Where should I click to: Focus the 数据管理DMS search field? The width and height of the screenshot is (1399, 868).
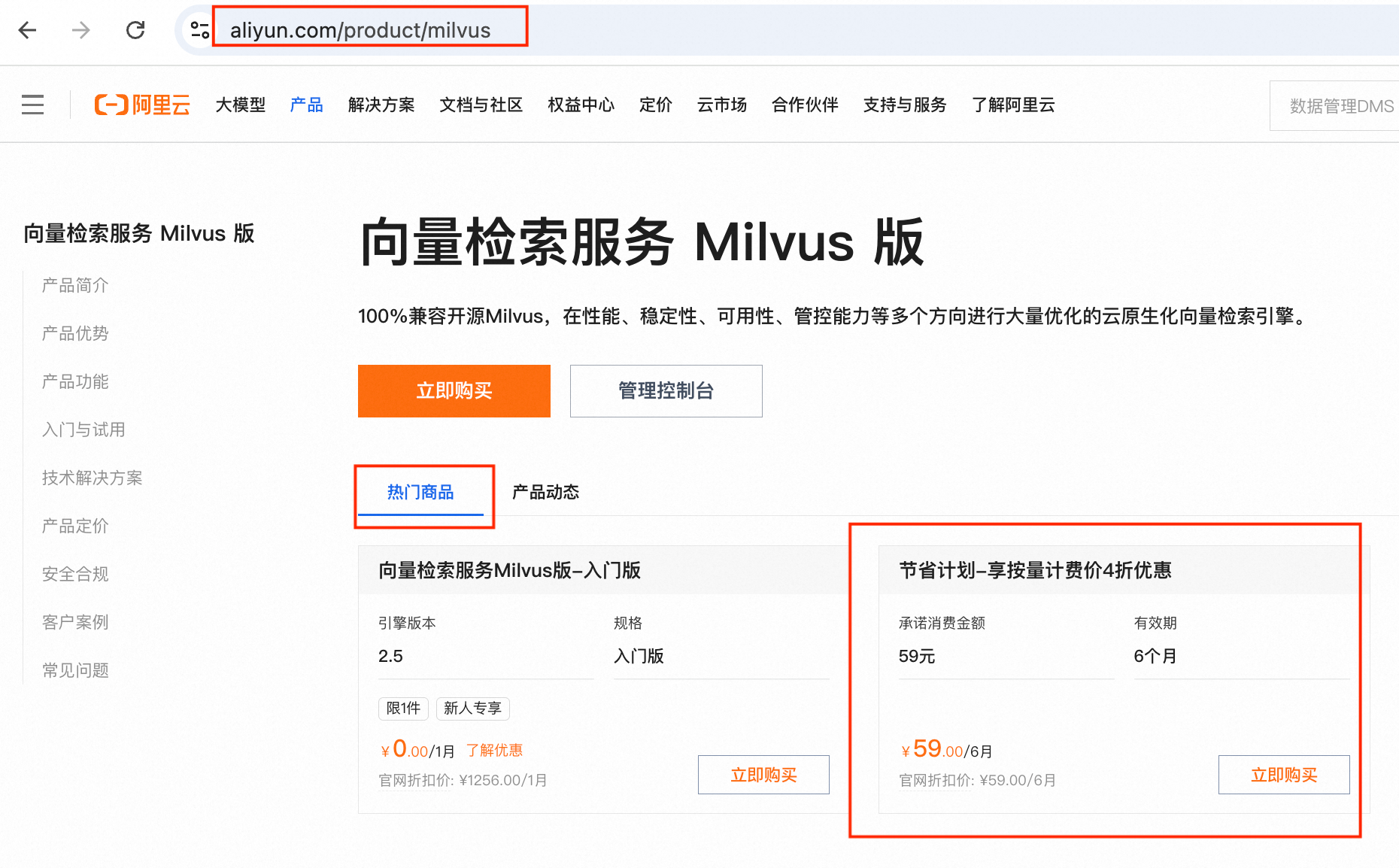(1334, 106)
